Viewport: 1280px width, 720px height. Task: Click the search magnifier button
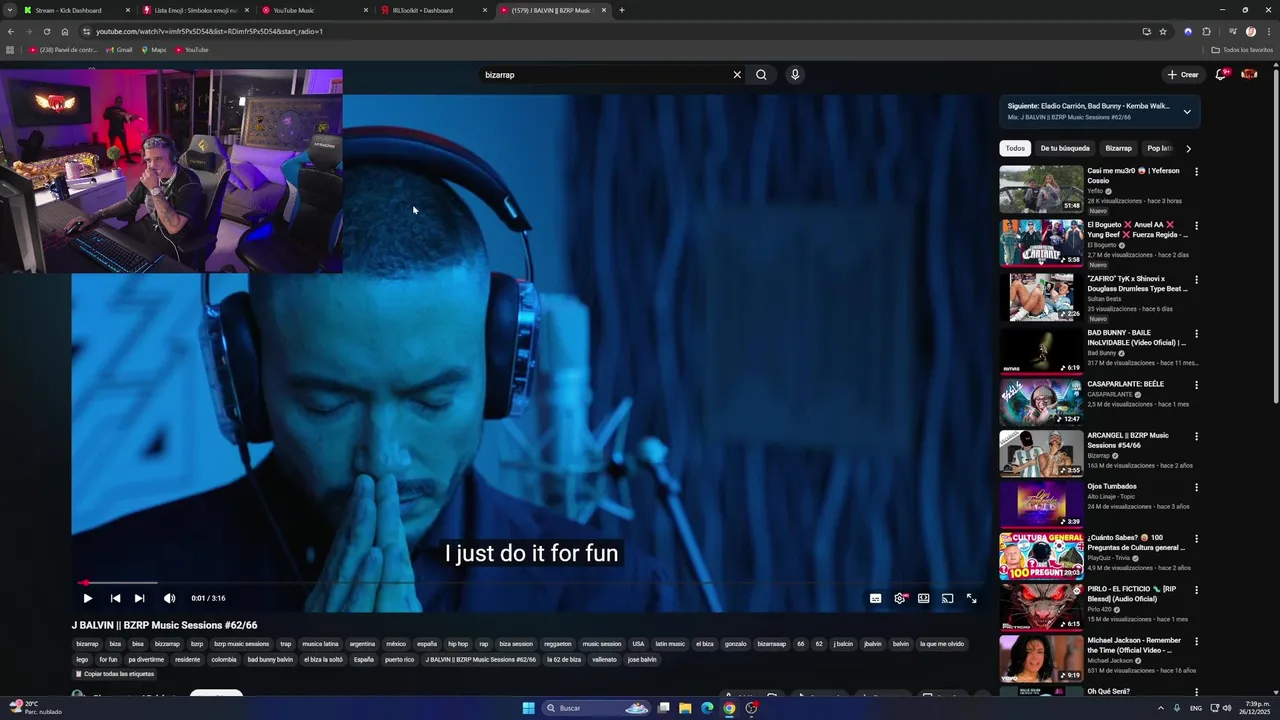[761, 75]
